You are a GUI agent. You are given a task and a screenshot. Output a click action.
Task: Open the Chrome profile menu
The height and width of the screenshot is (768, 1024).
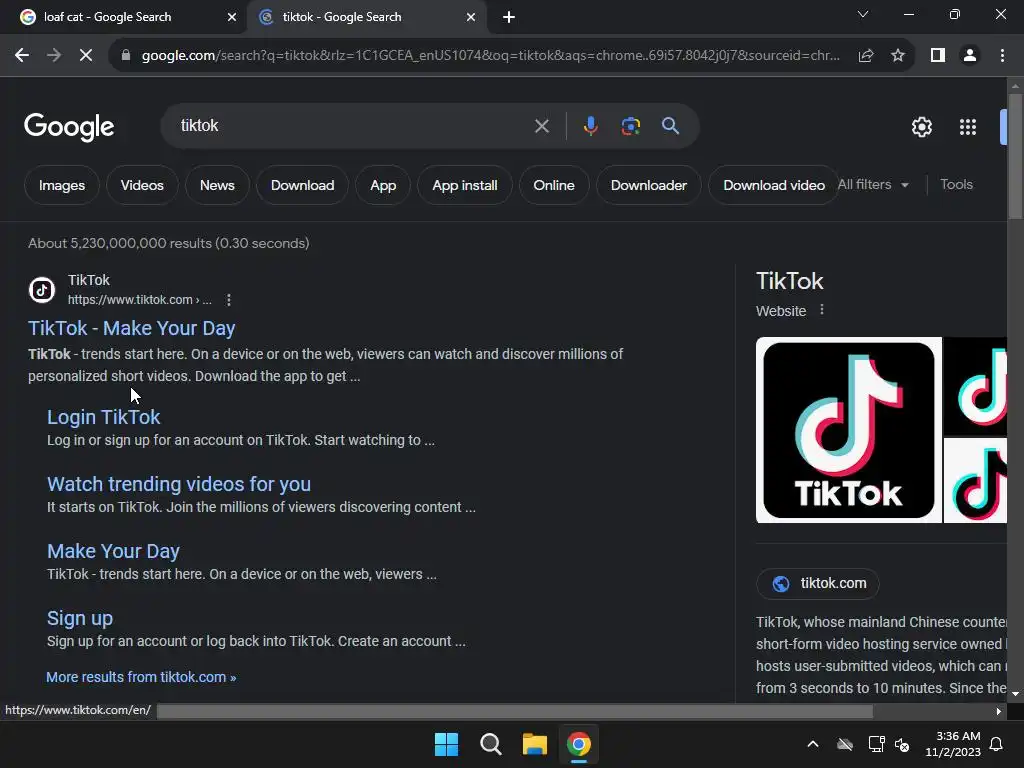(970, 56)
